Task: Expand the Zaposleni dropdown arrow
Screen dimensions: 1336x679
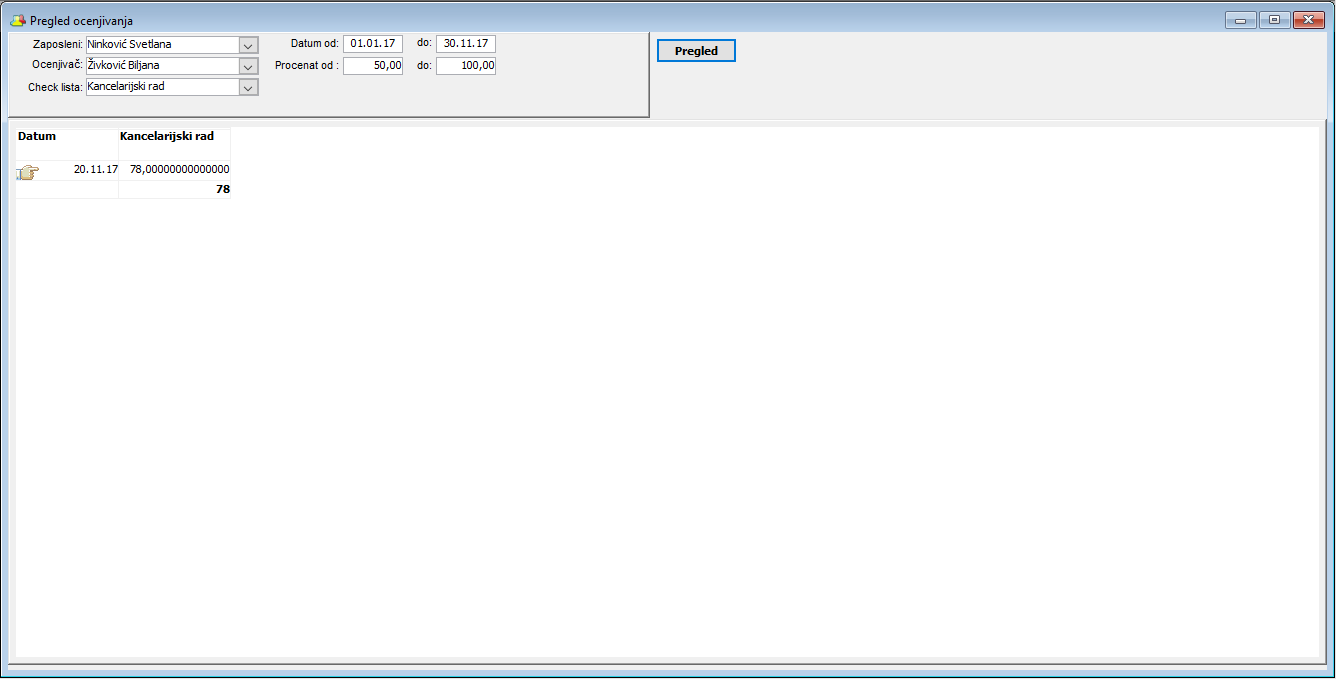Action: click(x=248, y=45)
